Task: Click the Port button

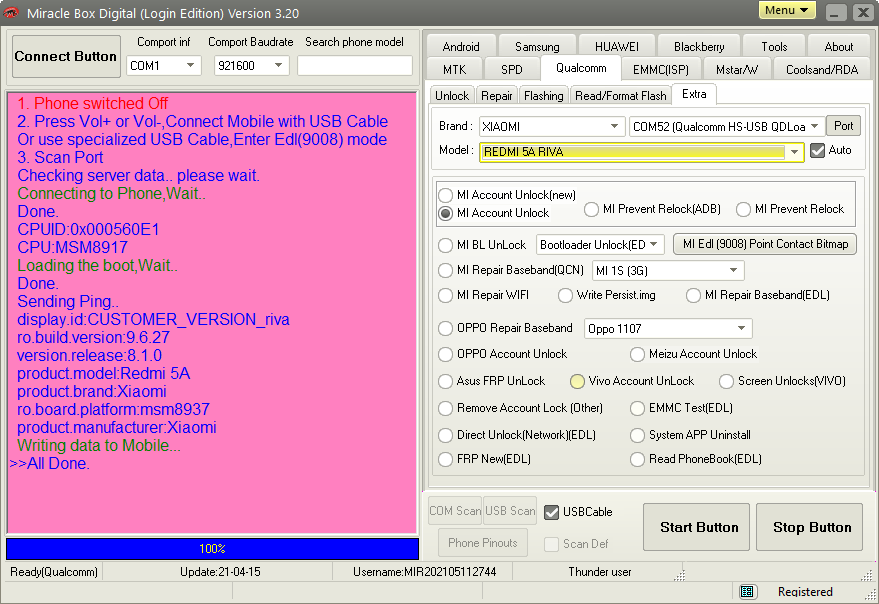Action: pyautogui.click(x=843, y=126)
